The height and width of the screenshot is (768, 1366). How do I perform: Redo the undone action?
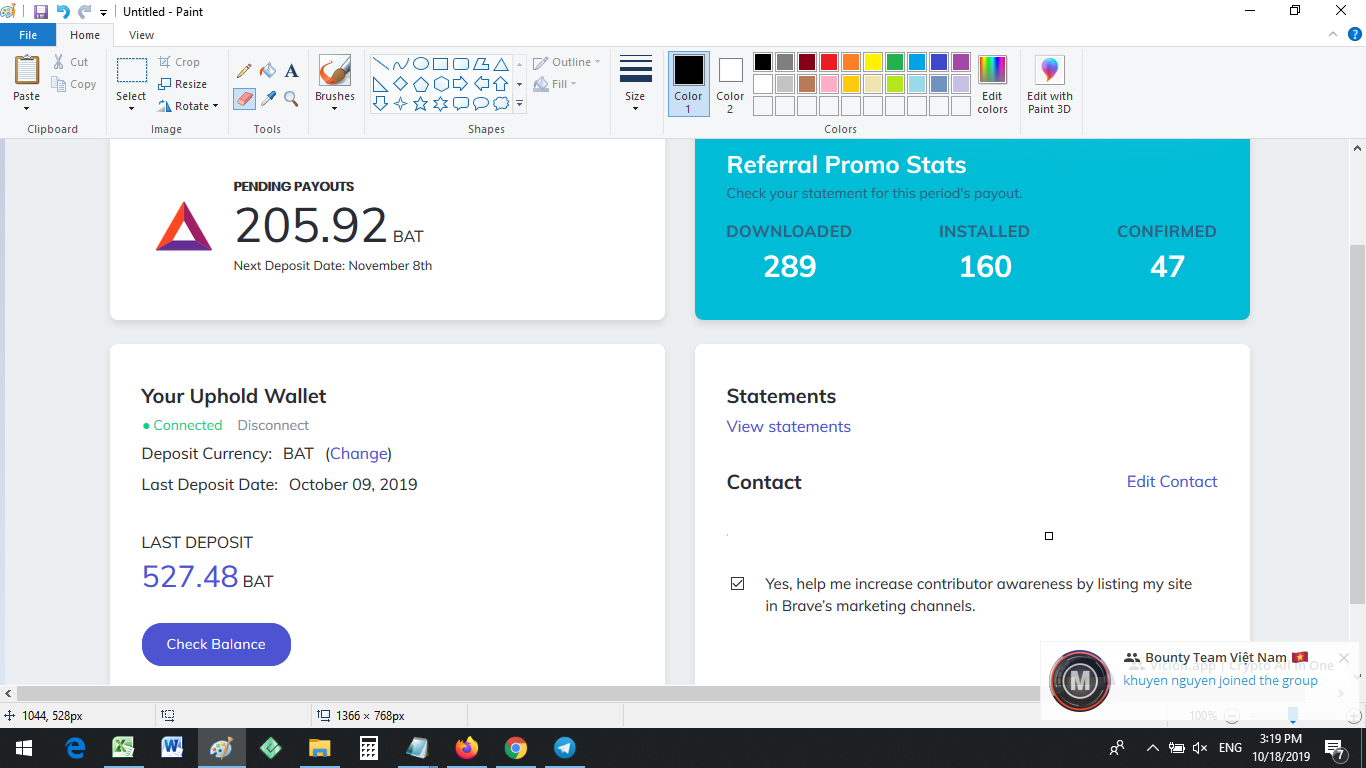click(x=84, y=12)
